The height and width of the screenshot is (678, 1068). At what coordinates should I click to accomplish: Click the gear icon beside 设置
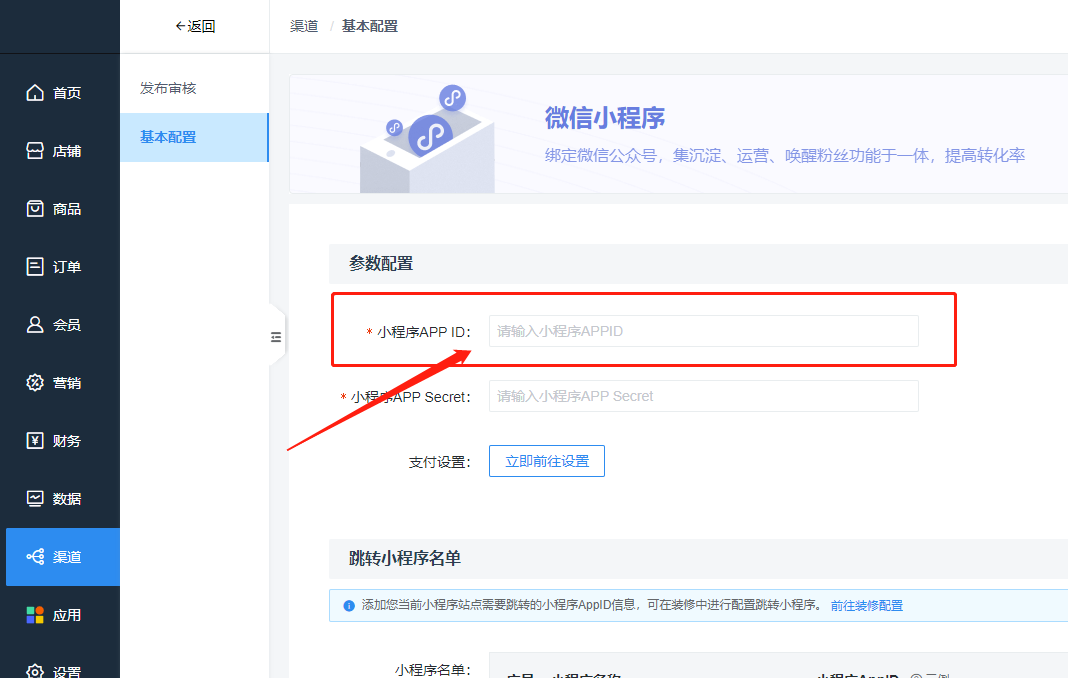35,671
